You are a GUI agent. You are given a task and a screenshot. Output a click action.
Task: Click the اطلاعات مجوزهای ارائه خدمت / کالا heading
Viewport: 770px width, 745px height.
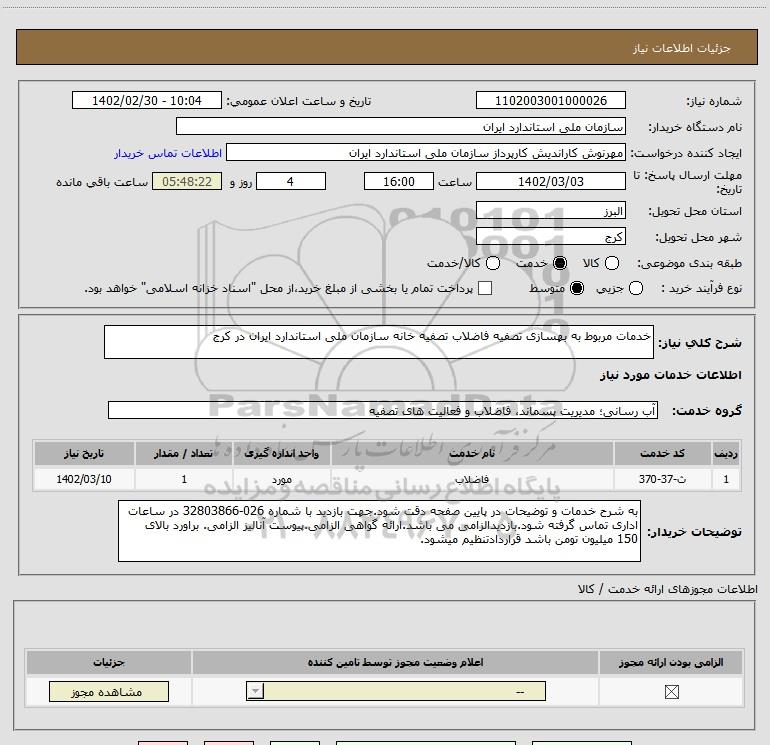coord(668,589)
